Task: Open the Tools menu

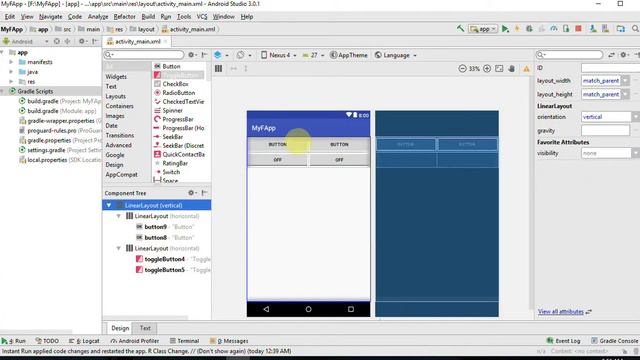Action: coord(184,17)
